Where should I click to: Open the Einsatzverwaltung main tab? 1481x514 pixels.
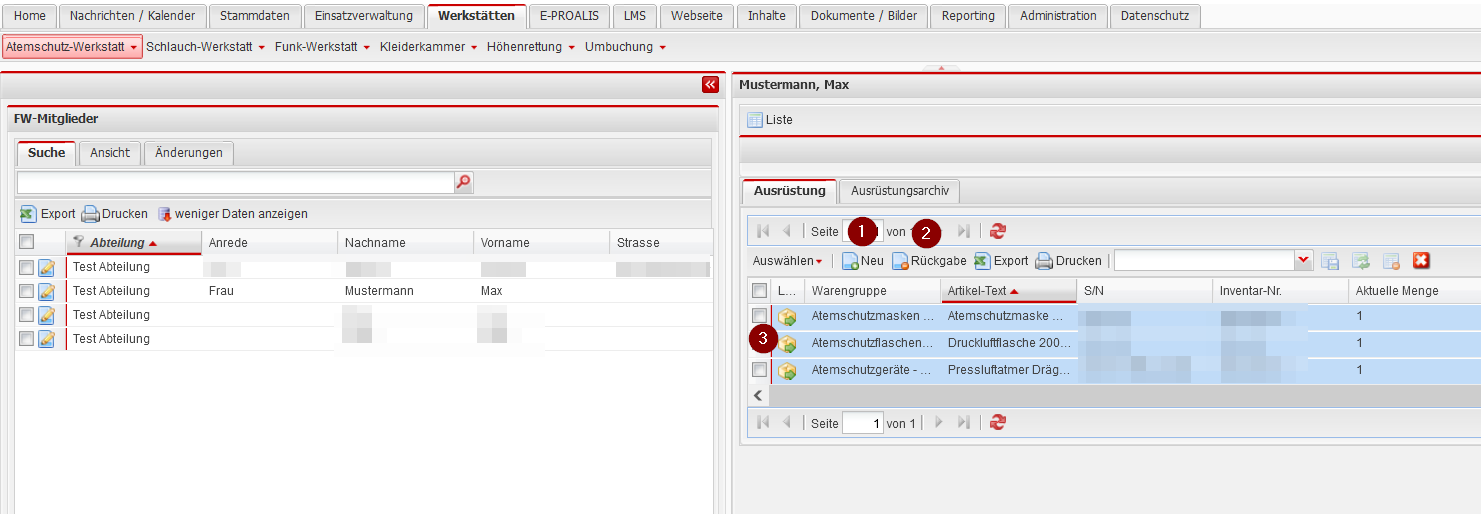tap(363, 16)
